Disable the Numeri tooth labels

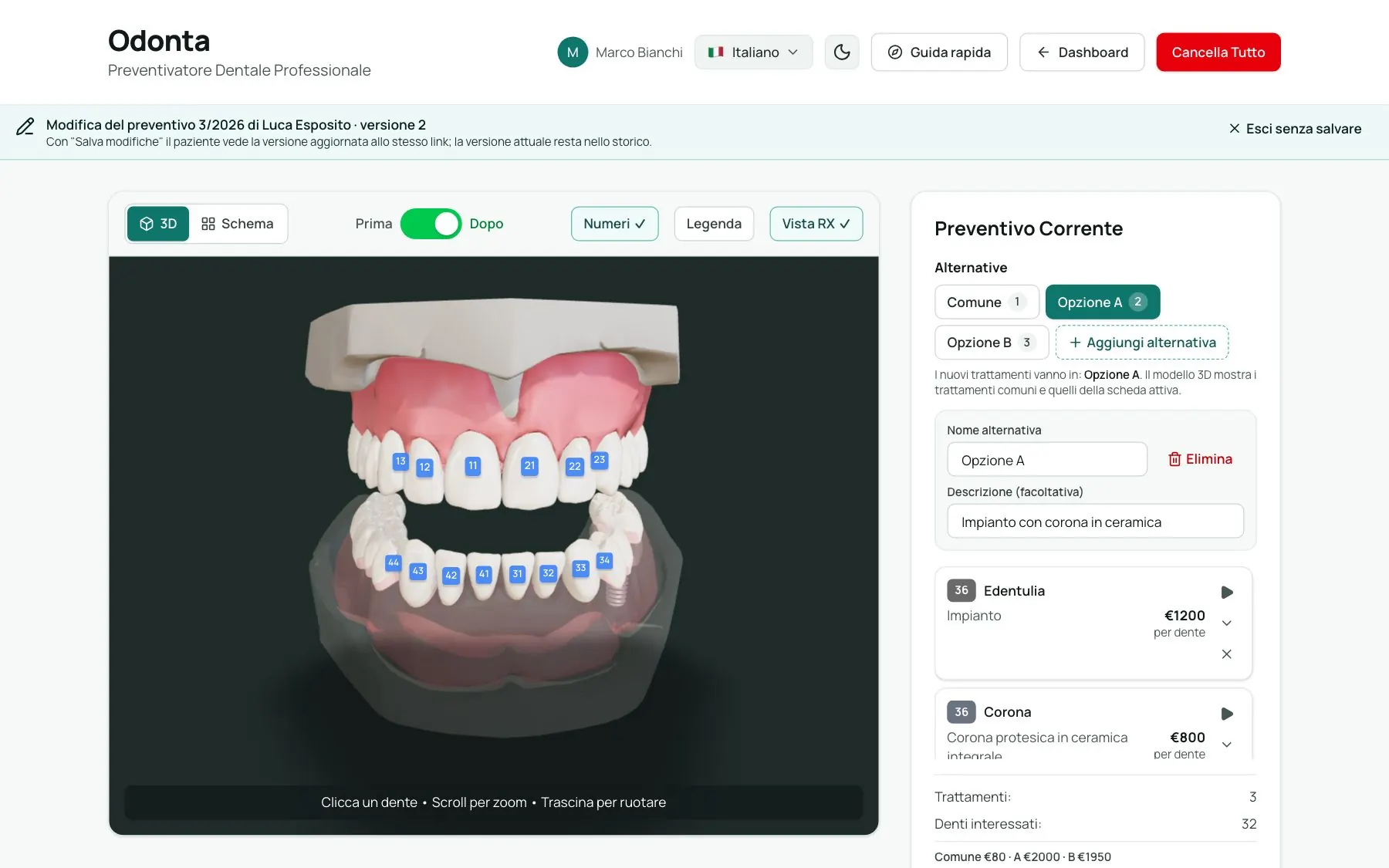pos(615,224)
